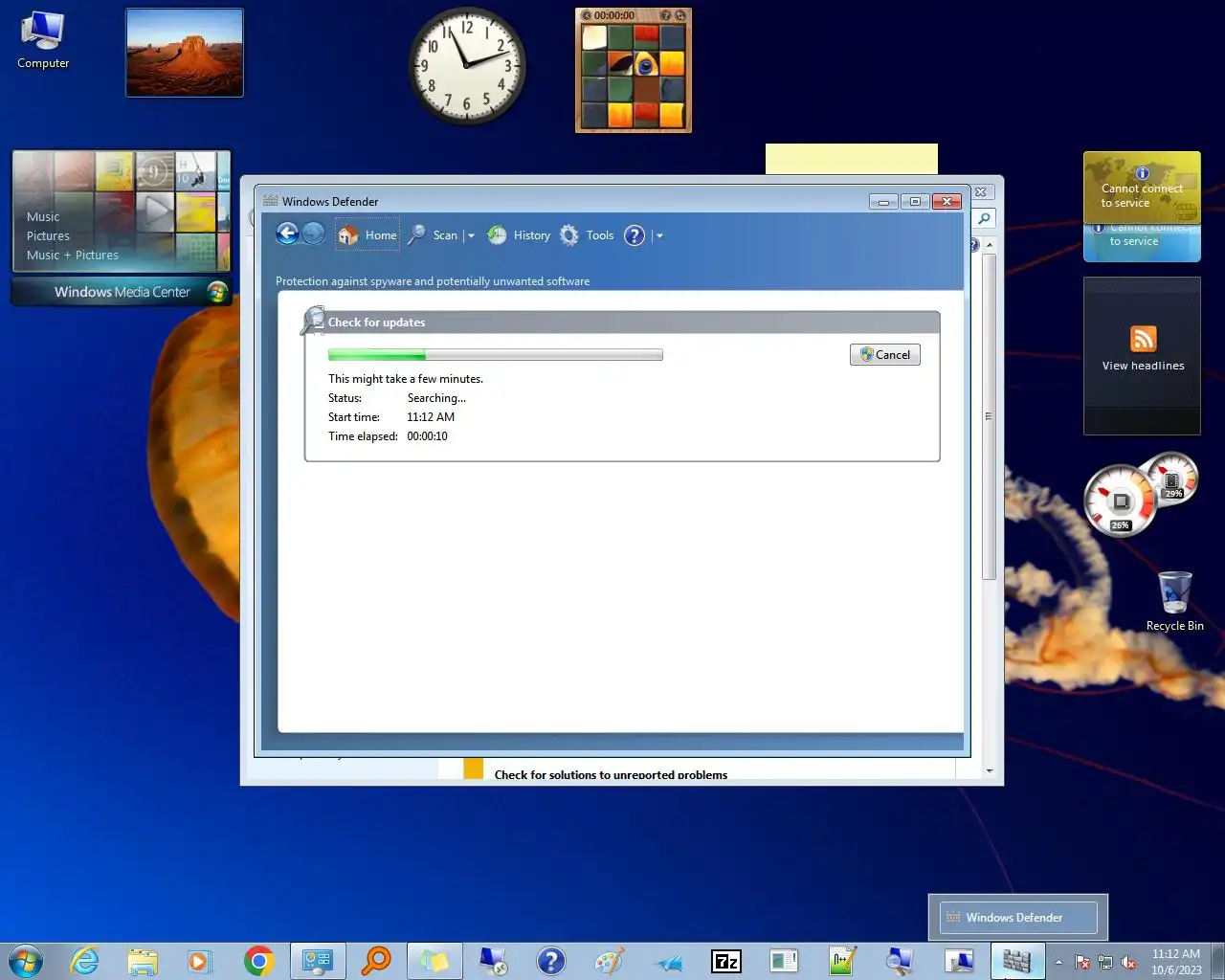Viewport: 1225px width, 980px height.
Task: Click the picture puzzle gadget board
Action: 634,78
